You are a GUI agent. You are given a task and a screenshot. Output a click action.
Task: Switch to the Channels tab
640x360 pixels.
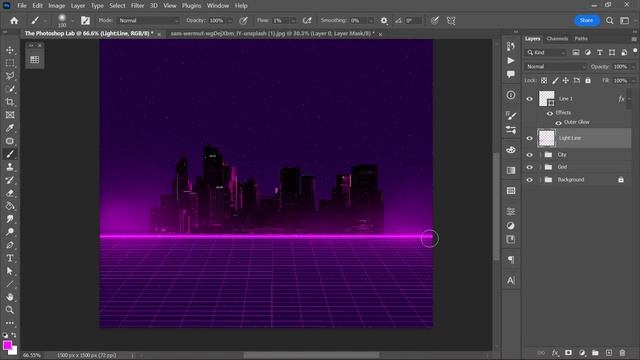[557, 39]
